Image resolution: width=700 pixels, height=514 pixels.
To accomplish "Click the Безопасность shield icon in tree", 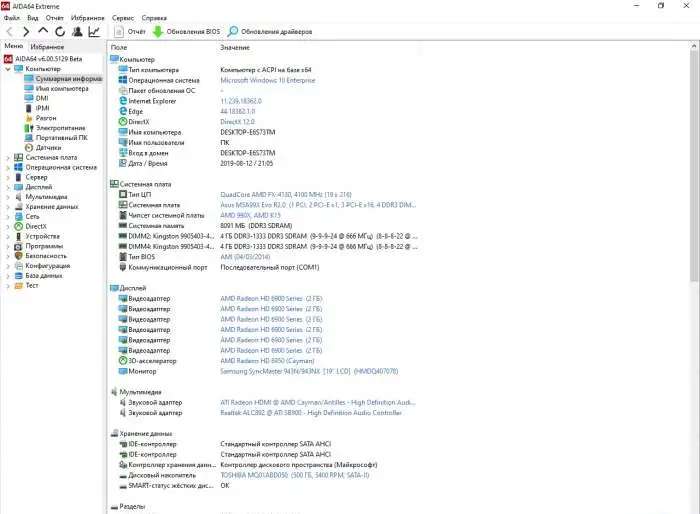I will (18, 256).
